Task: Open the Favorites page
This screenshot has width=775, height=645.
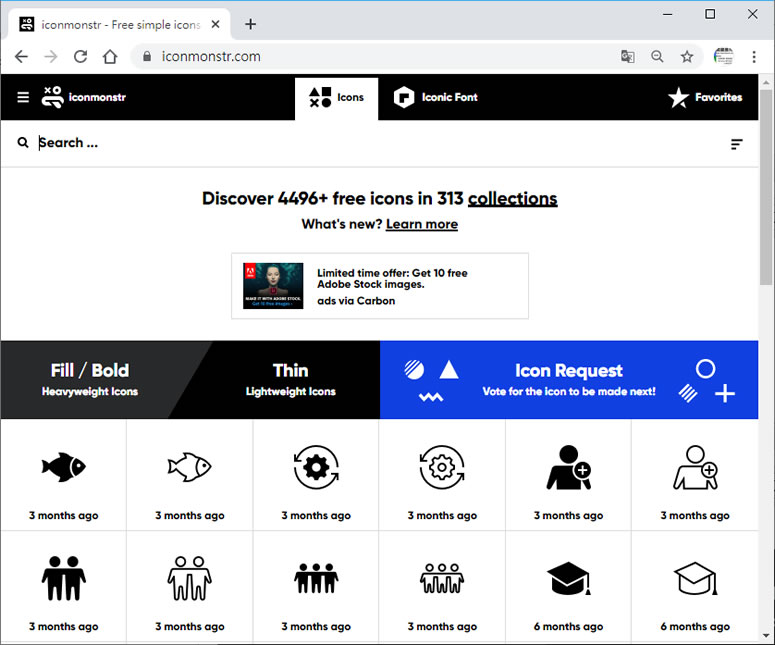Action: pyautogui.click(x=705, y=97)
